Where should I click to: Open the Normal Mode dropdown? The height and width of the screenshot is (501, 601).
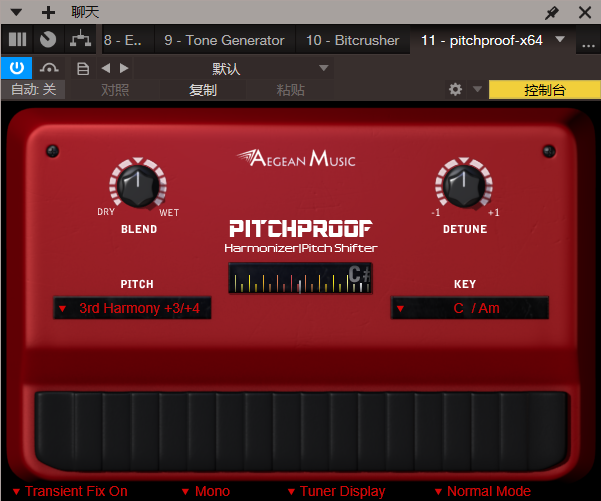click(x=483, y=491)
